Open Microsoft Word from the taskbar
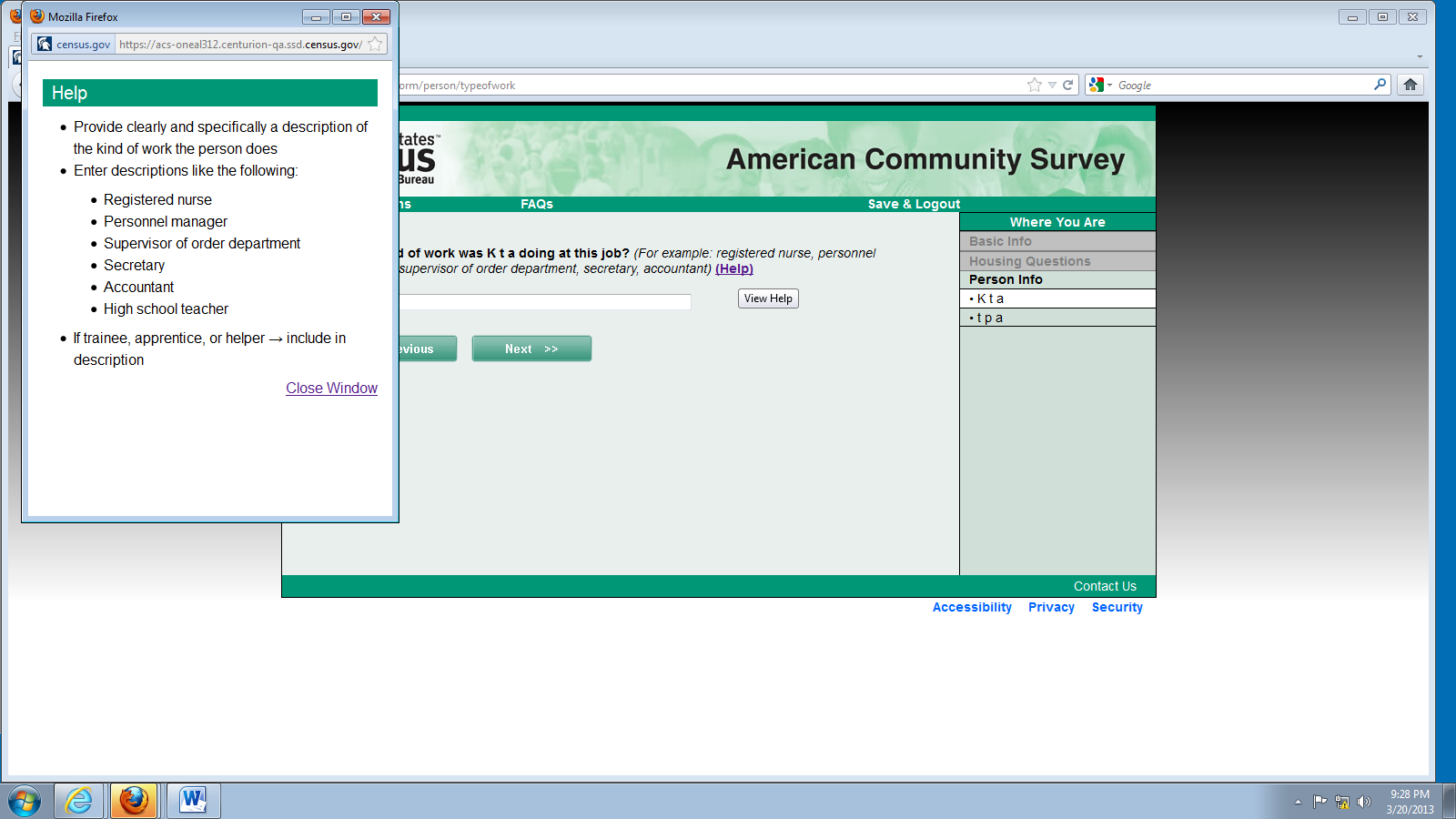This screenshot has width=1456, height=819. (193, 801)
